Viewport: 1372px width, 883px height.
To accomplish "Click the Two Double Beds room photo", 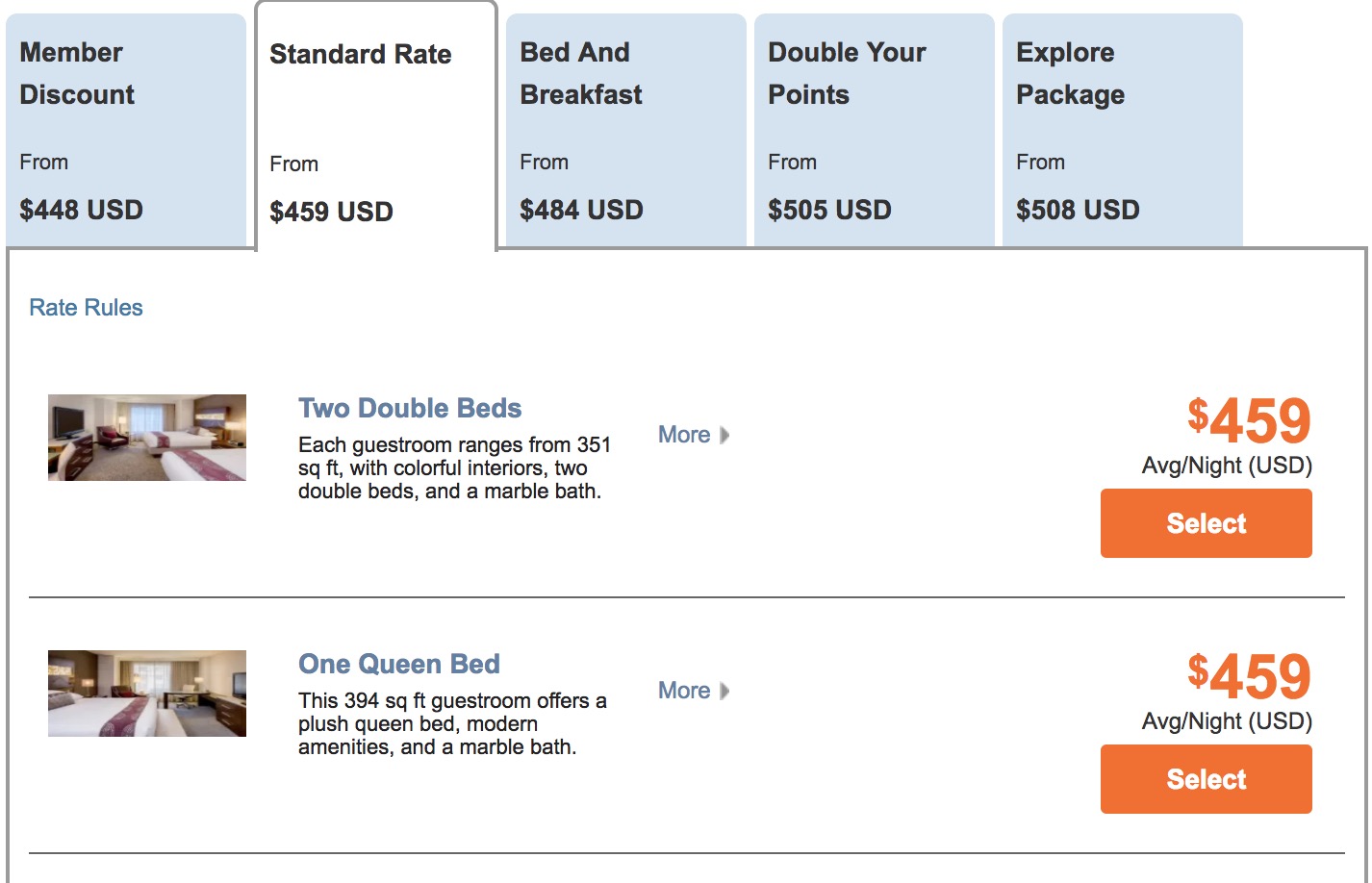I will (147, 438).
